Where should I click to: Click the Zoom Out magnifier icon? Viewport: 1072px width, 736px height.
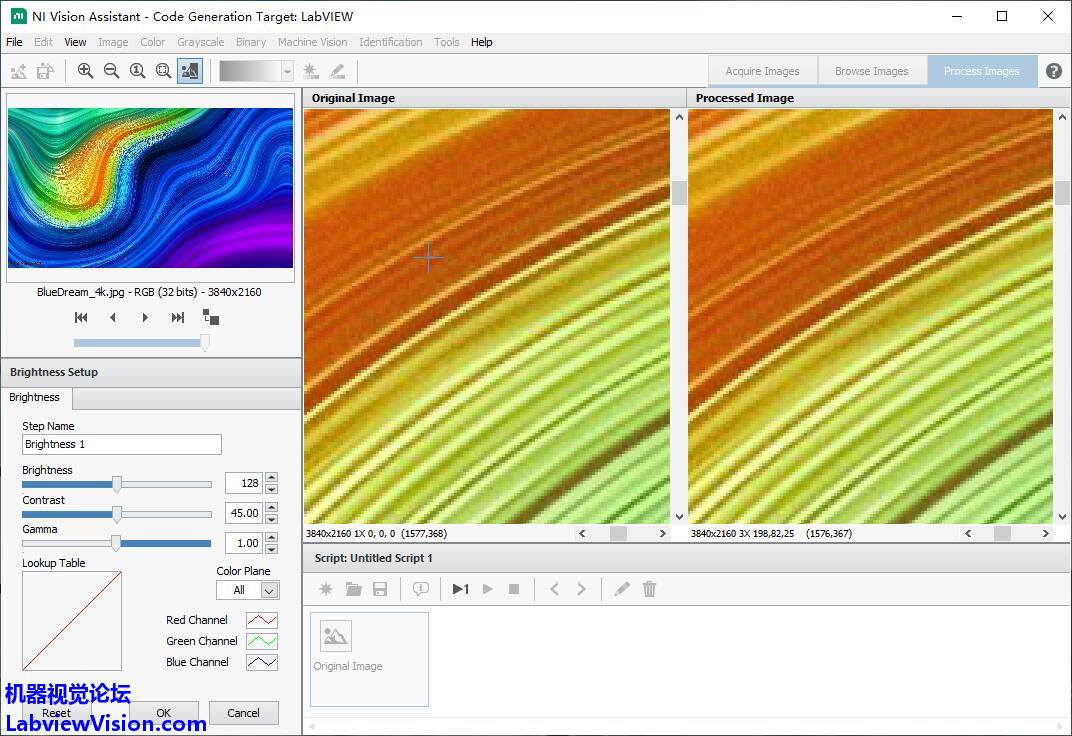tap(111, 71)
